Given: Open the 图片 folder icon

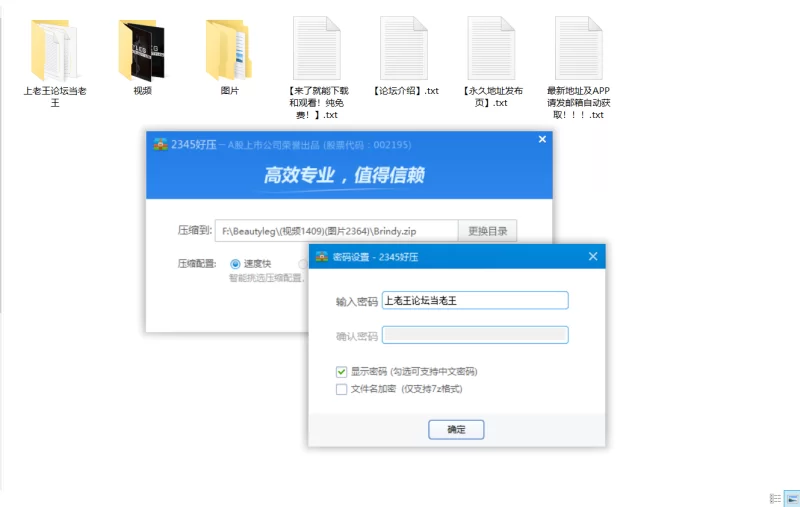Looking at the screenshot, I should (229, 50).
